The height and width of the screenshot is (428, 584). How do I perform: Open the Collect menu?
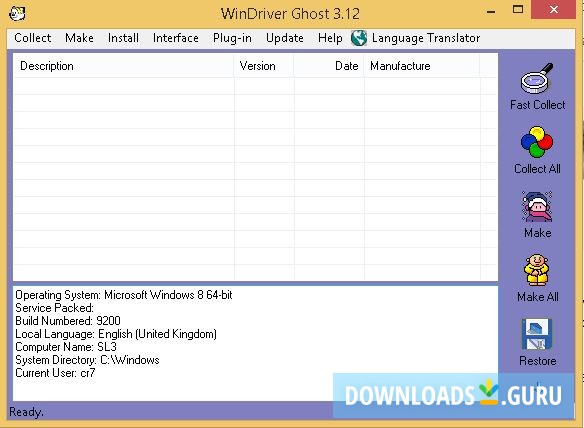pyautogui.click(x=33, y=38)
